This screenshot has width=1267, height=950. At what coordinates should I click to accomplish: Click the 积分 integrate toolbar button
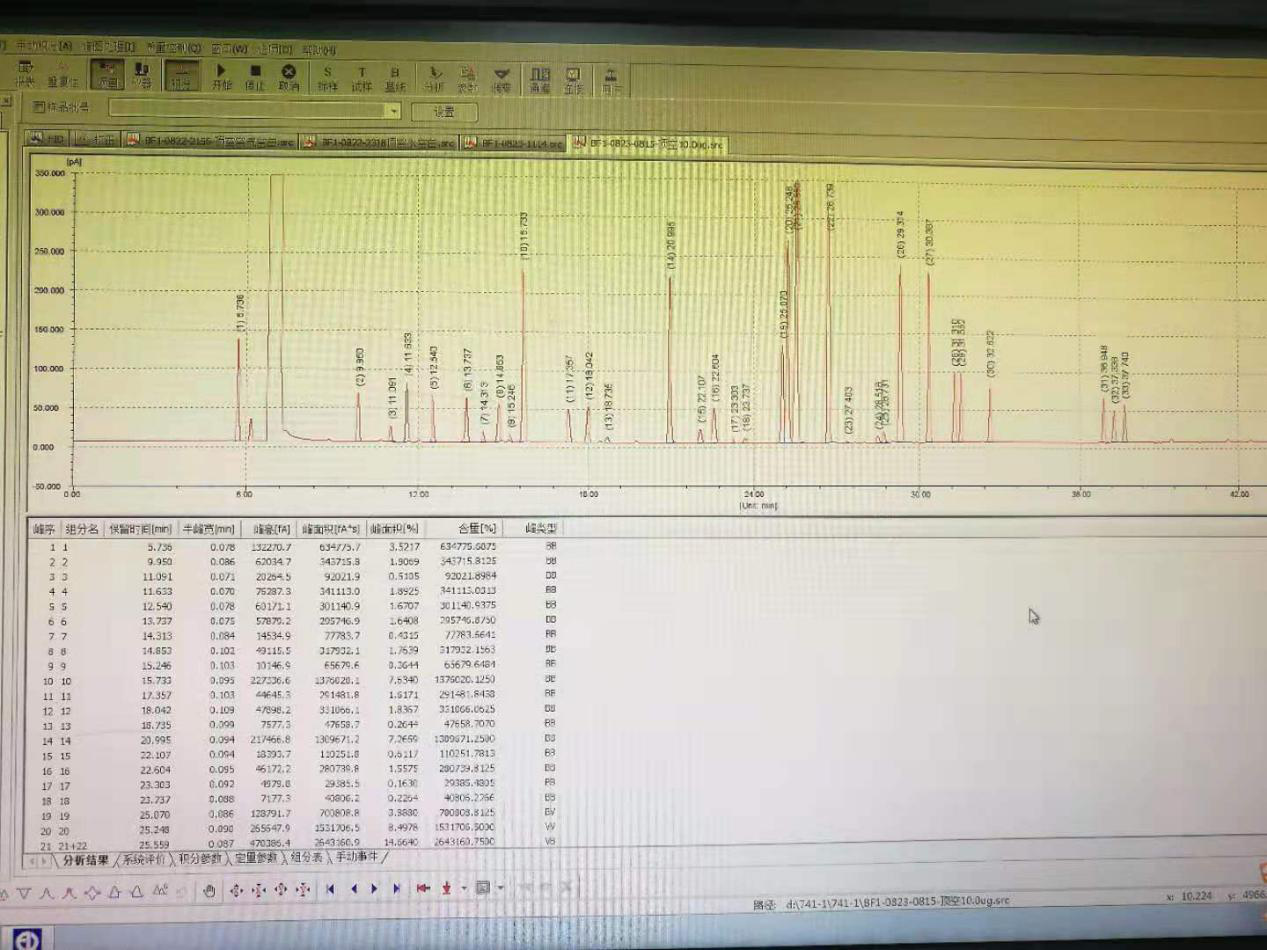[x=181, y=75]
